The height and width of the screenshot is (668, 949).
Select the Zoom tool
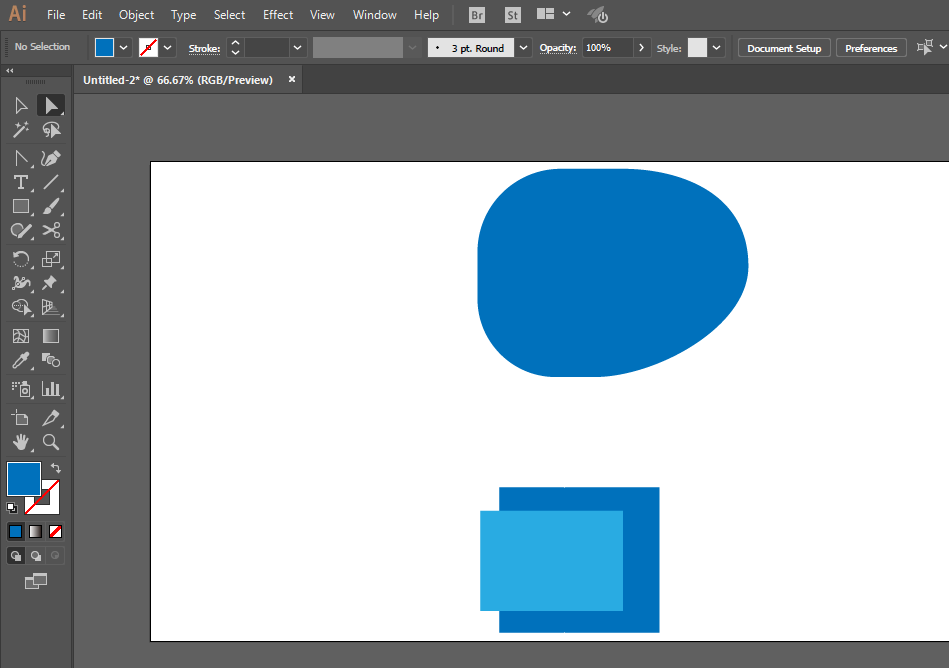coord(51,441)
